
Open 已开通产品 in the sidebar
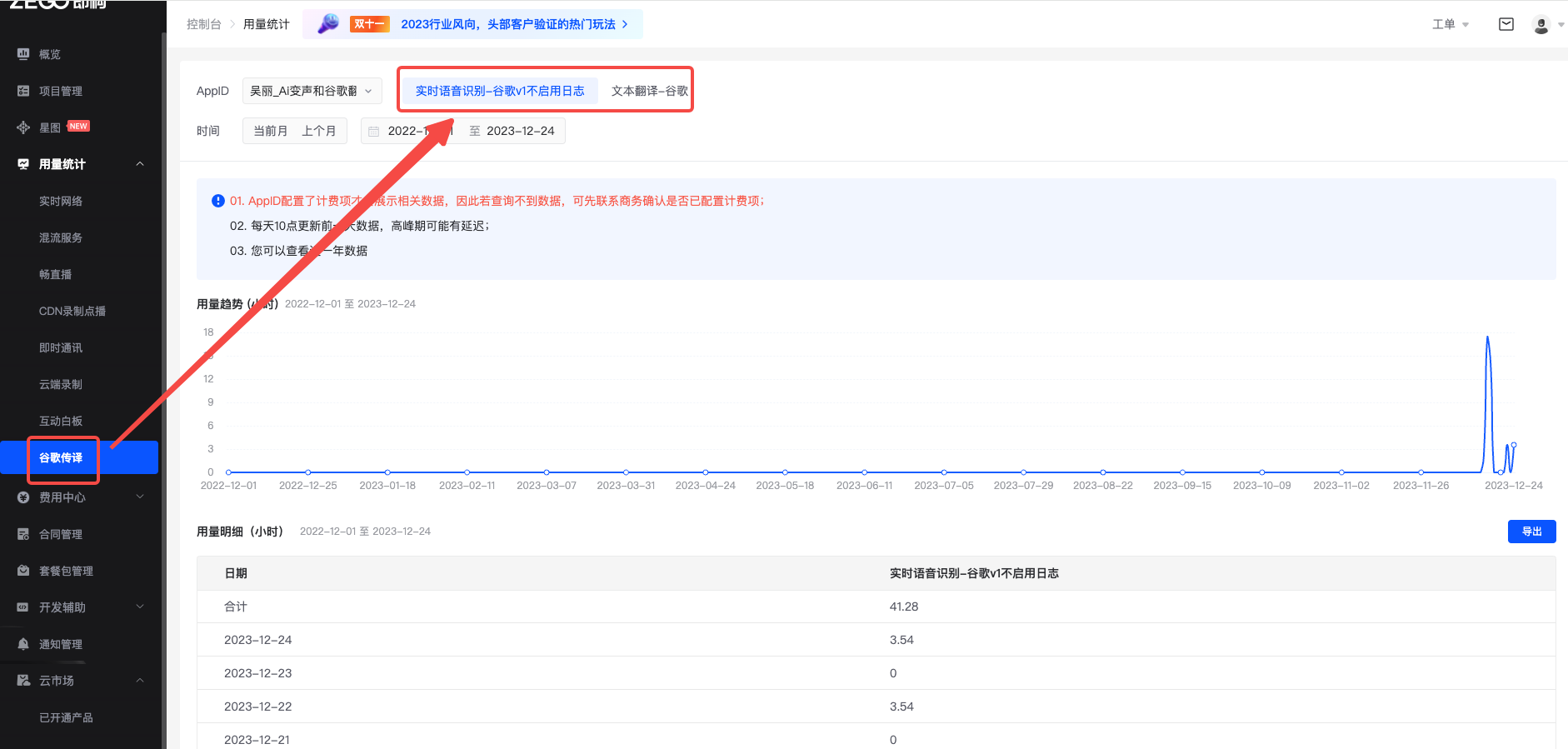66,717
